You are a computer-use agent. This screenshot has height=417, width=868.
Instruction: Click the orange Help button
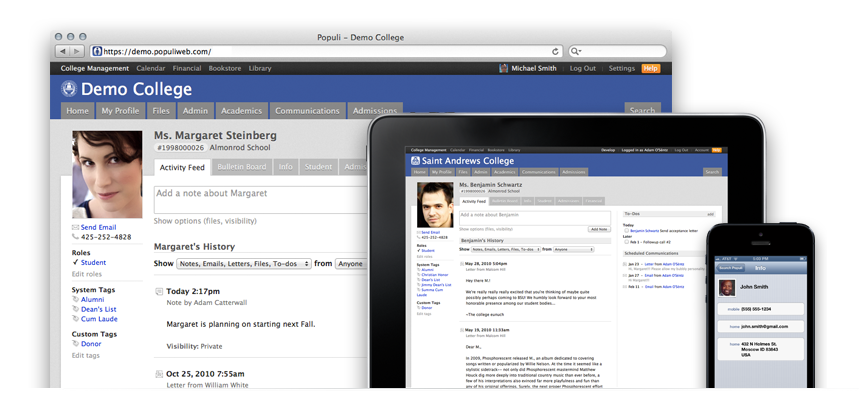click(x=650, y=69)
